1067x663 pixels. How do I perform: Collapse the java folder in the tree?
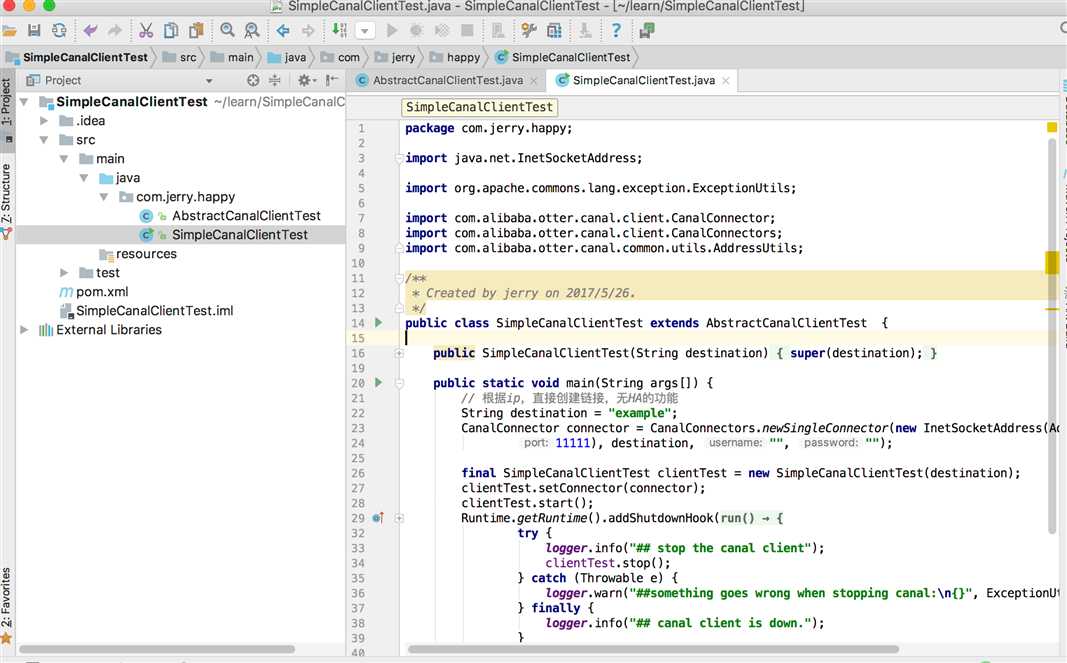point(84,178)
